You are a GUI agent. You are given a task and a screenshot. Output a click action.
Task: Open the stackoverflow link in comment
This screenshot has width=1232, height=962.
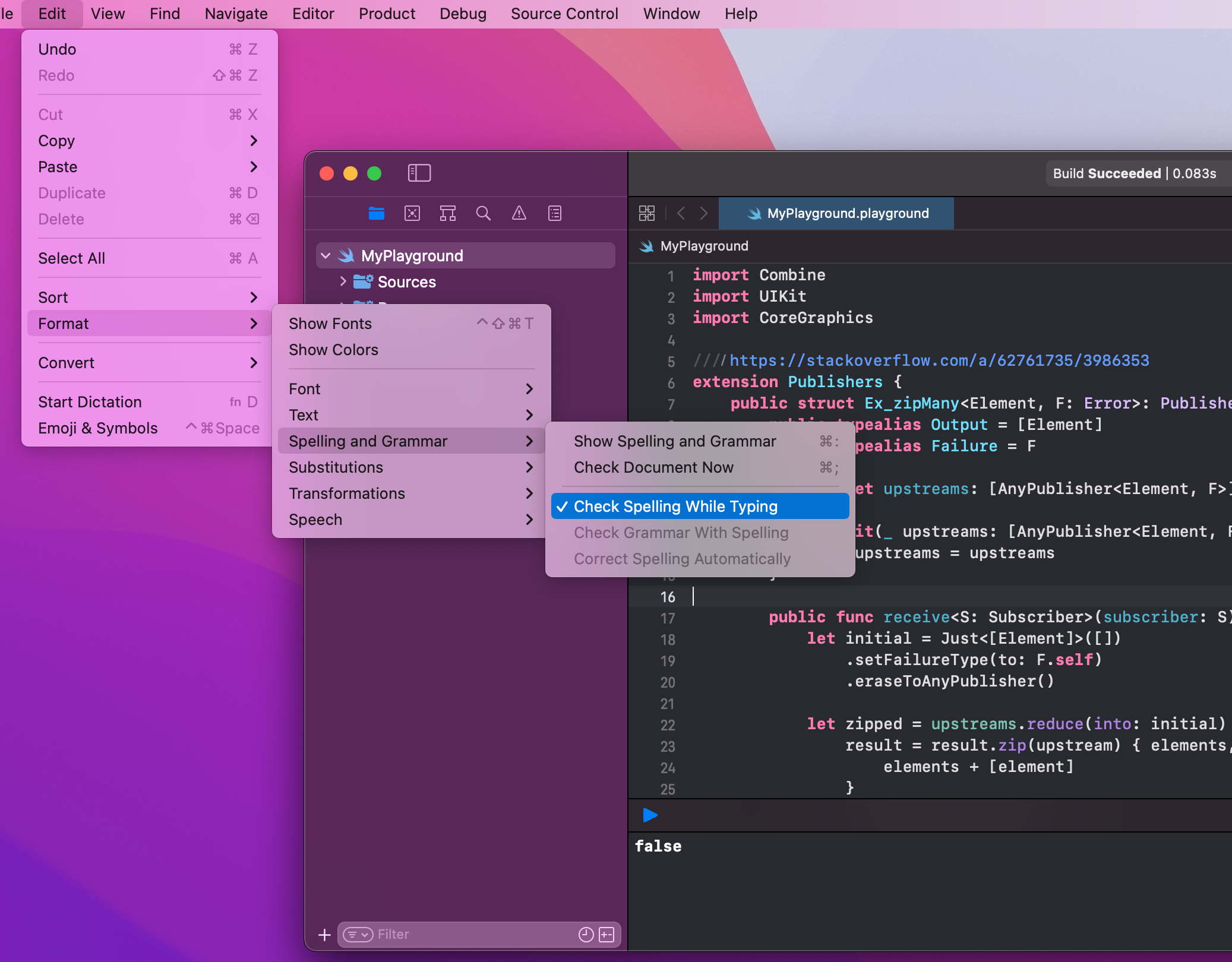pos(939,360)
